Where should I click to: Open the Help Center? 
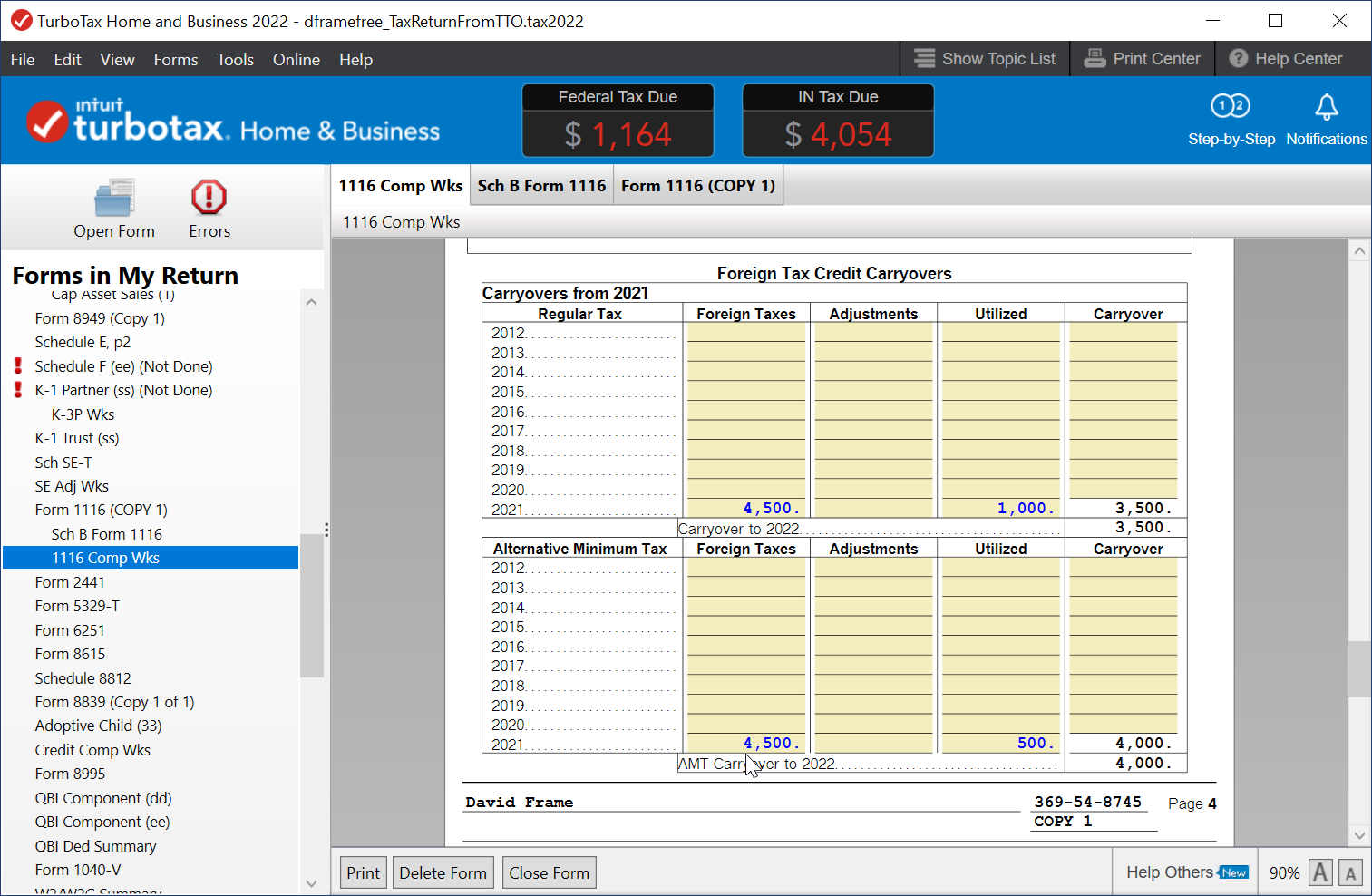pos(1286,59)
